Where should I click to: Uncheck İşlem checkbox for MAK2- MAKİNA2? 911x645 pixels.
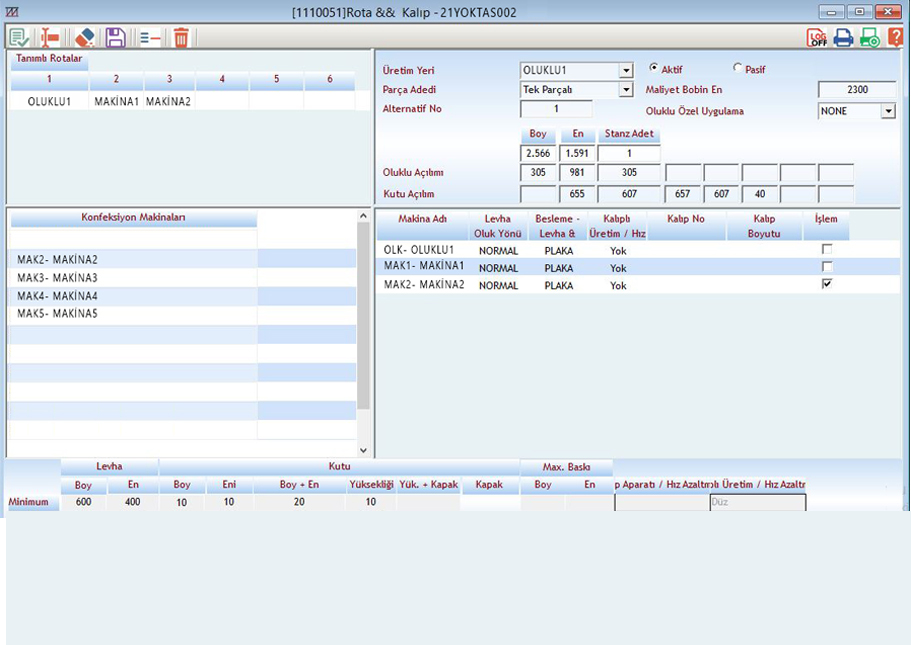click(827, 284)
